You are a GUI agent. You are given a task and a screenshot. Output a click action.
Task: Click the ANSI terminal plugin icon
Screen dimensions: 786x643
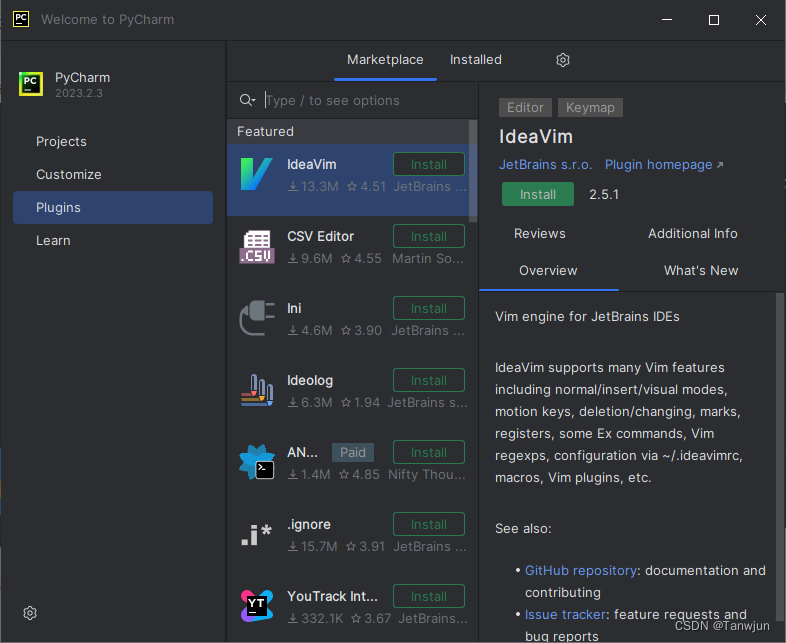pos(257,462)
